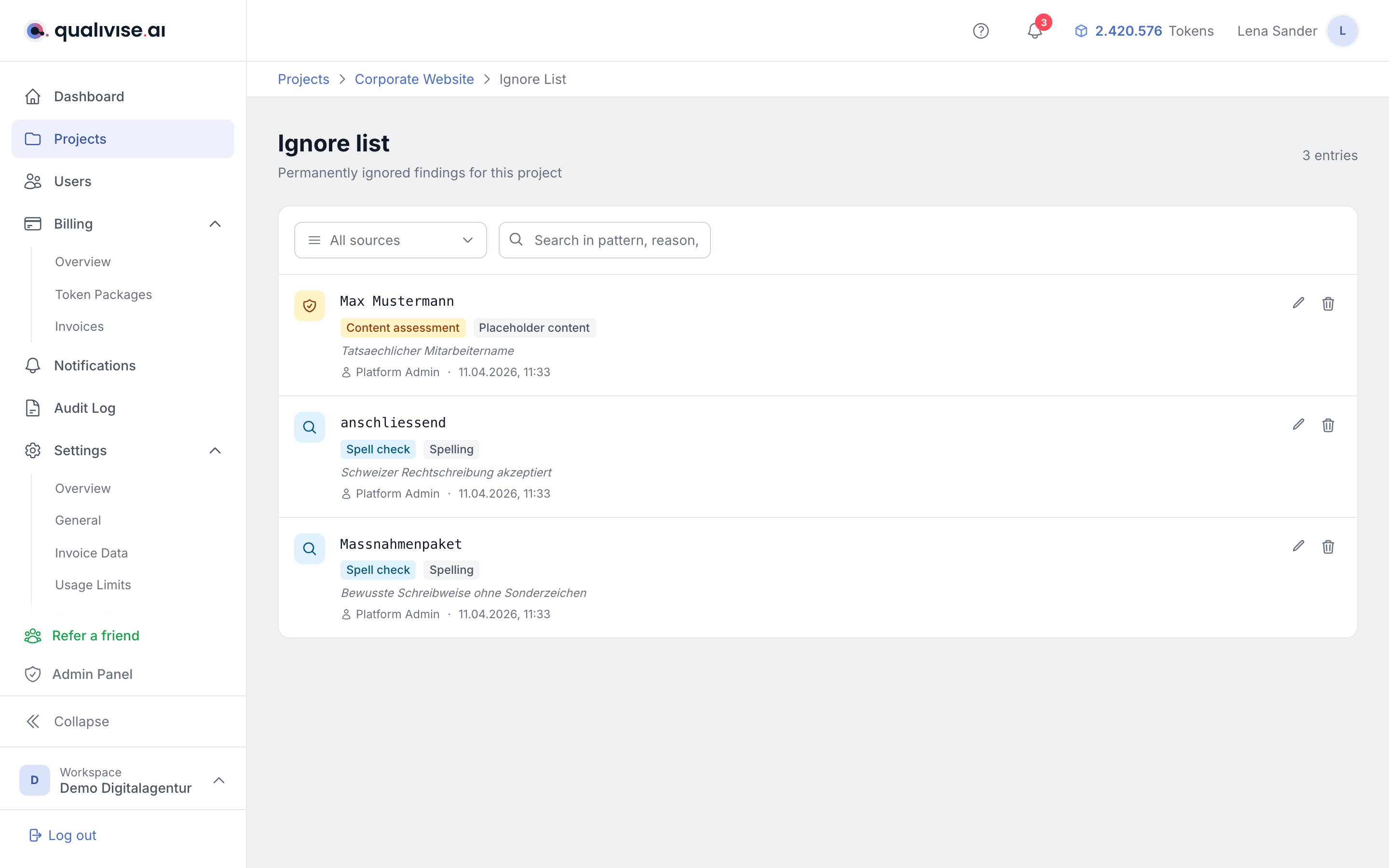The width and height of the screenshot is (1389, 868).
Task: Open Invoices under Billing
Action: [79, 326]
